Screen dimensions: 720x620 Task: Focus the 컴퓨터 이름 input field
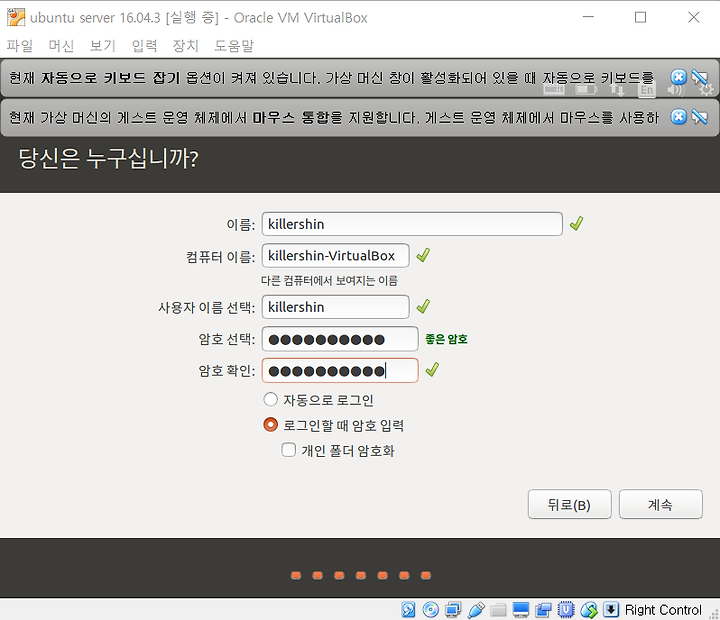(x=335, y=255)
